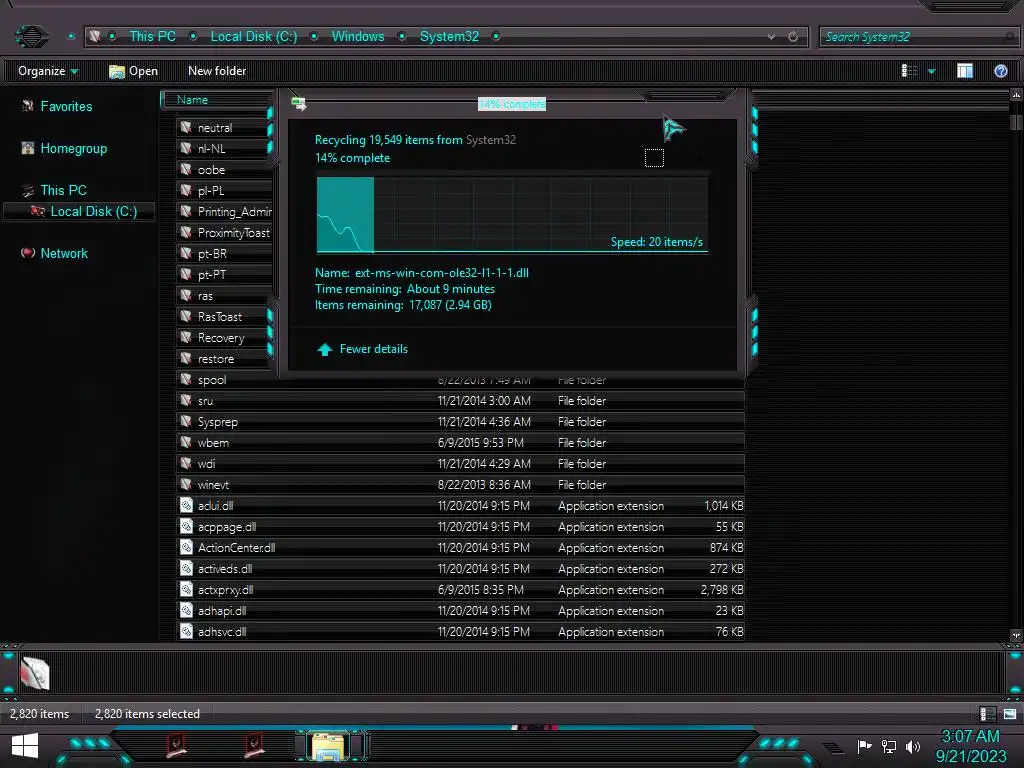
Task: Select the activeds.dll file name
Action: pyautogui.click(x=225, y=569)
